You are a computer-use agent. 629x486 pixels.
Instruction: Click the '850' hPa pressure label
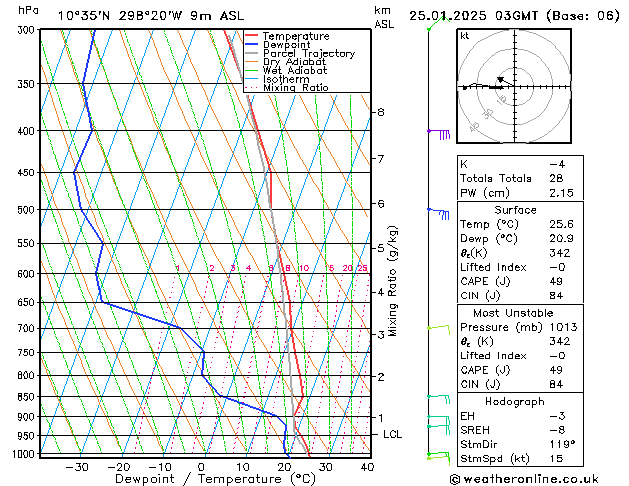click(28, 397)
